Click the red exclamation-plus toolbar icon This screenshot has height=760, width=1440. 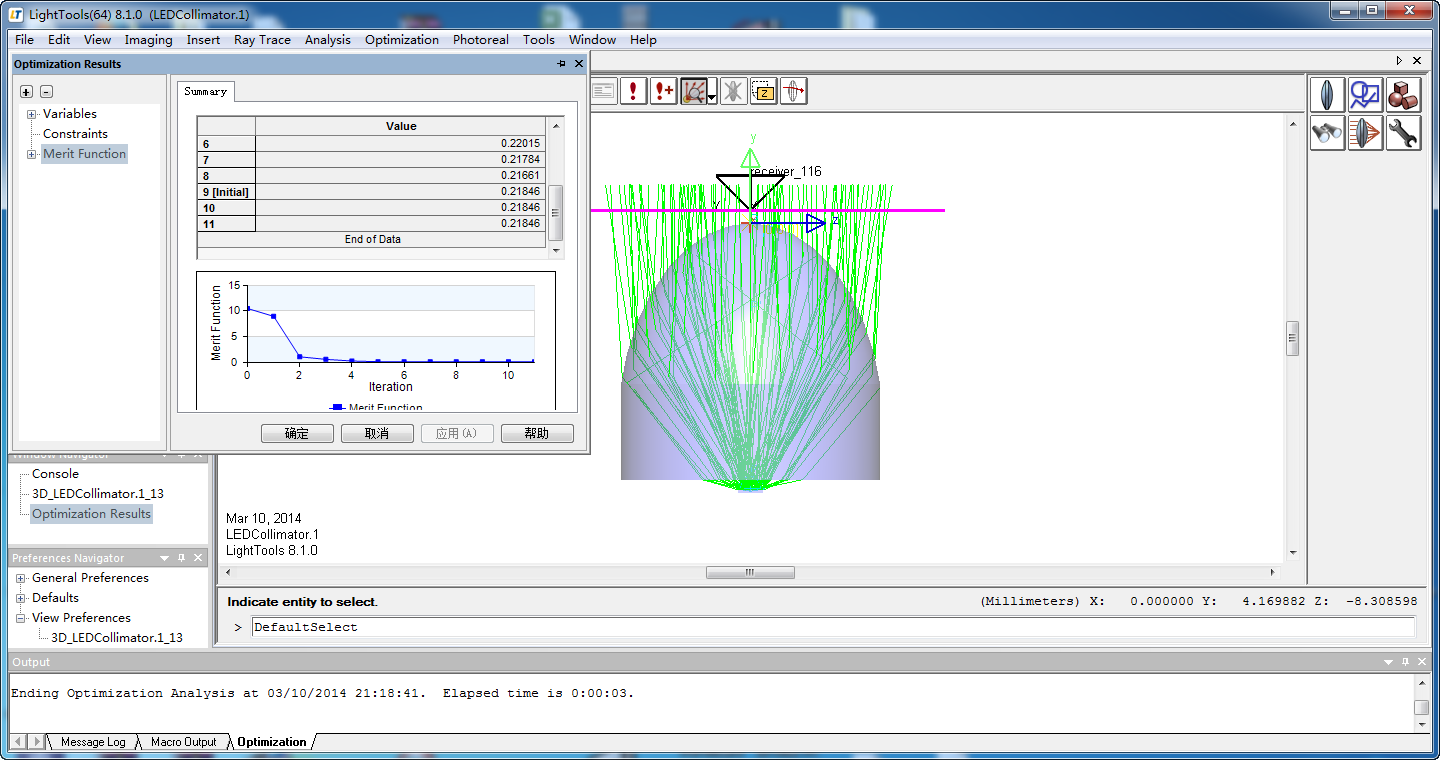tap(663, 91)
